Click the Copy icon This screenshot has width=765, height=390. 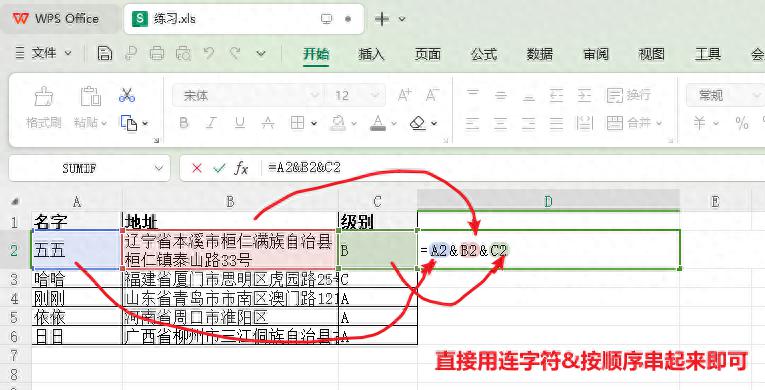[x=129, y=123]
